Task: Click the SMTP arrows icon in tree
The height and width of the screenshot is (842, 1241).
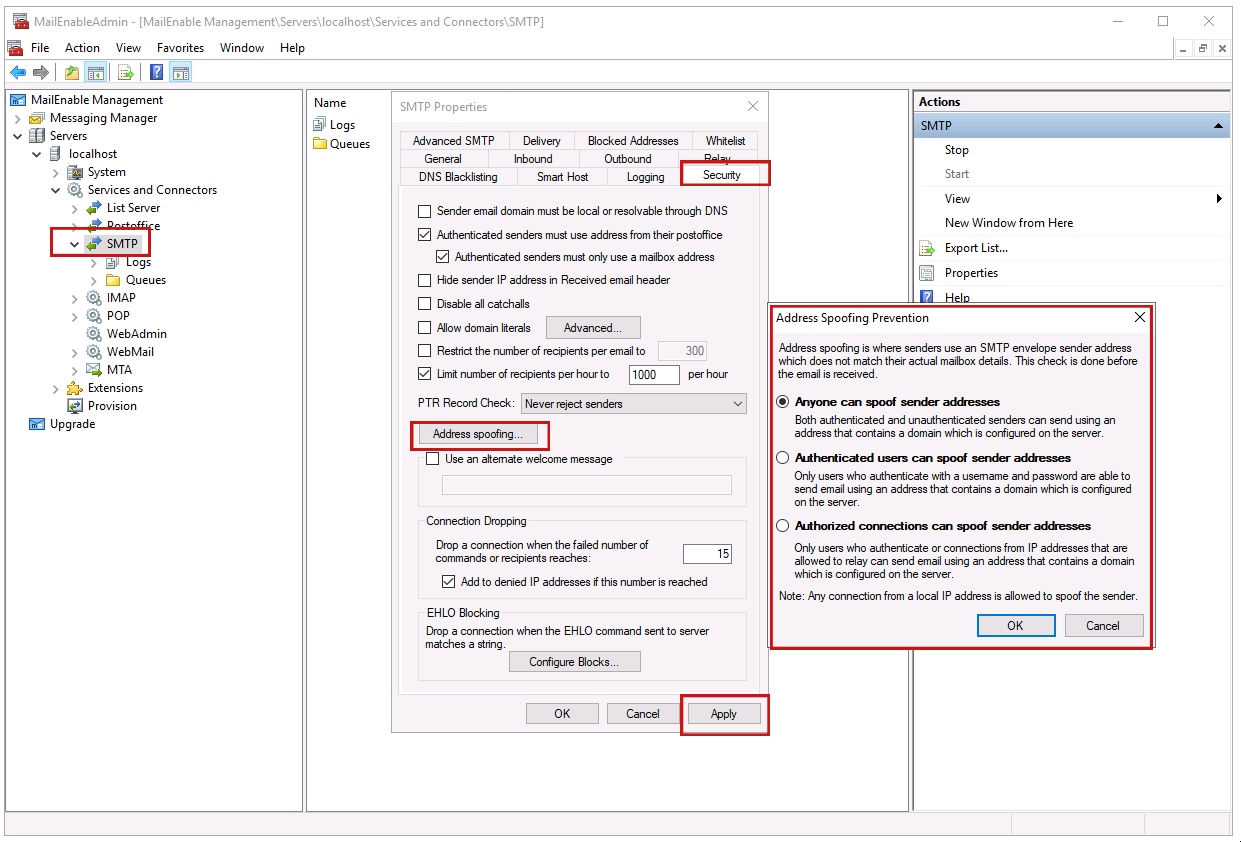Action: [94, 243]
